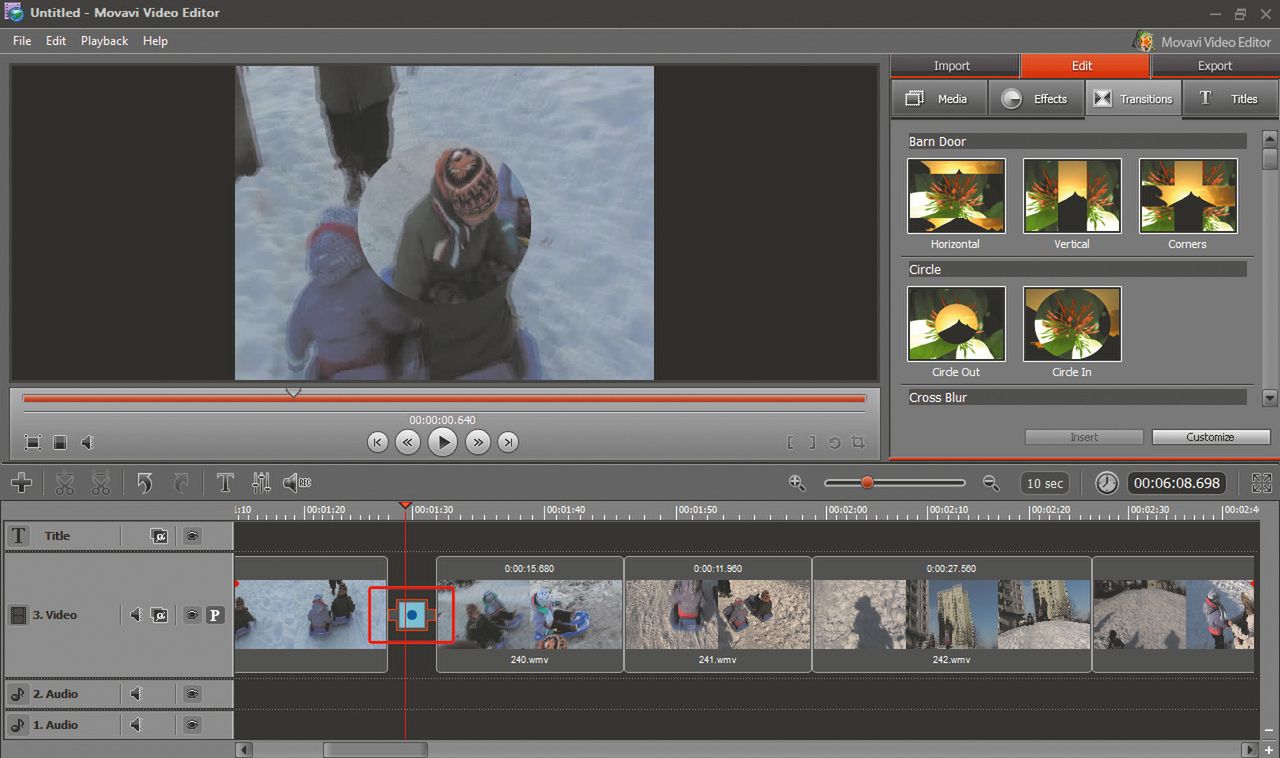Click the Video track filmstrip icon
Screen dimensions: 1280x758
point(18,615)
